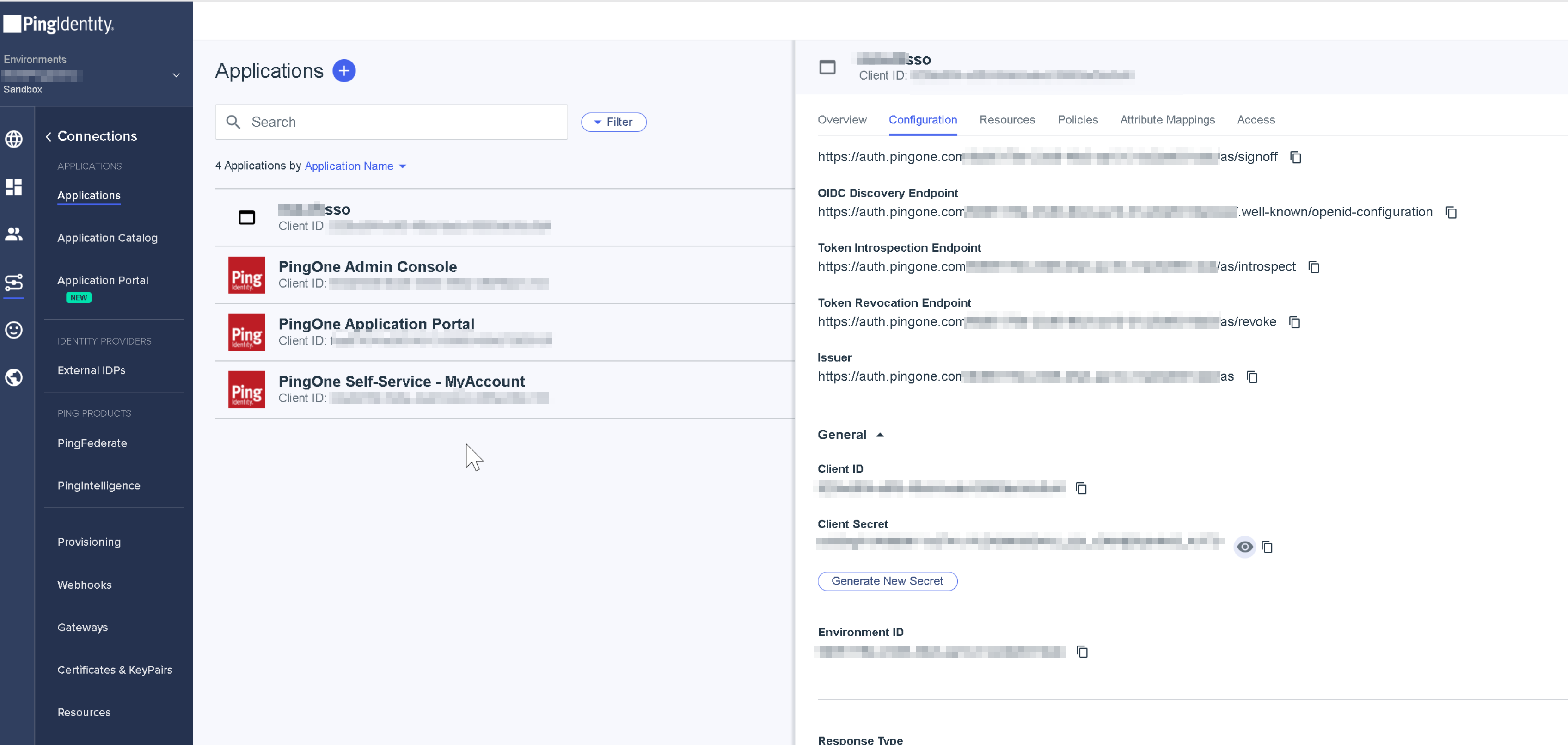Copy the Client Secret to clipboard
The height and width of the screenshot is (745, 1568).
click(1268, 547)
